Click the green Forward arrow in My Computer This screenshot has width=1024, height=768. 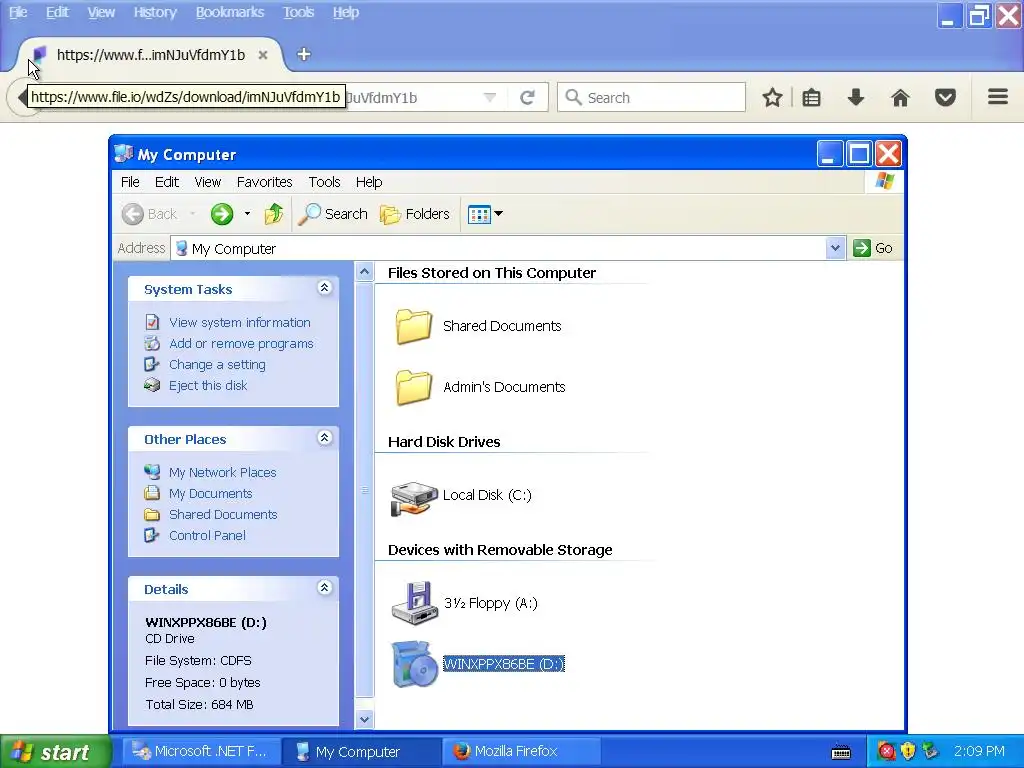click(222, 214)
